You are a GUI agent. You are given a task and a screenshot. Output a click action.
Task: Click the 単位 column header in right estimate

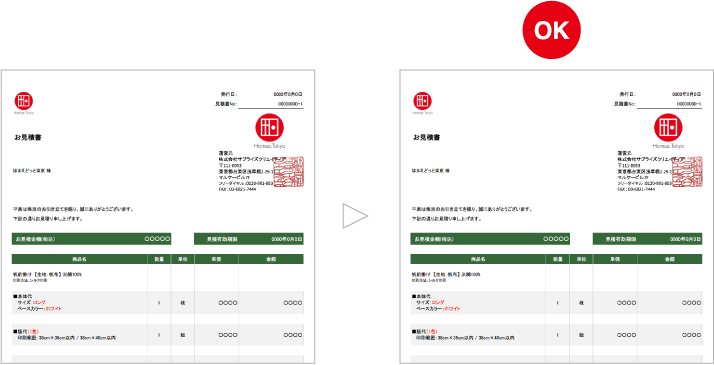point(581,259)
